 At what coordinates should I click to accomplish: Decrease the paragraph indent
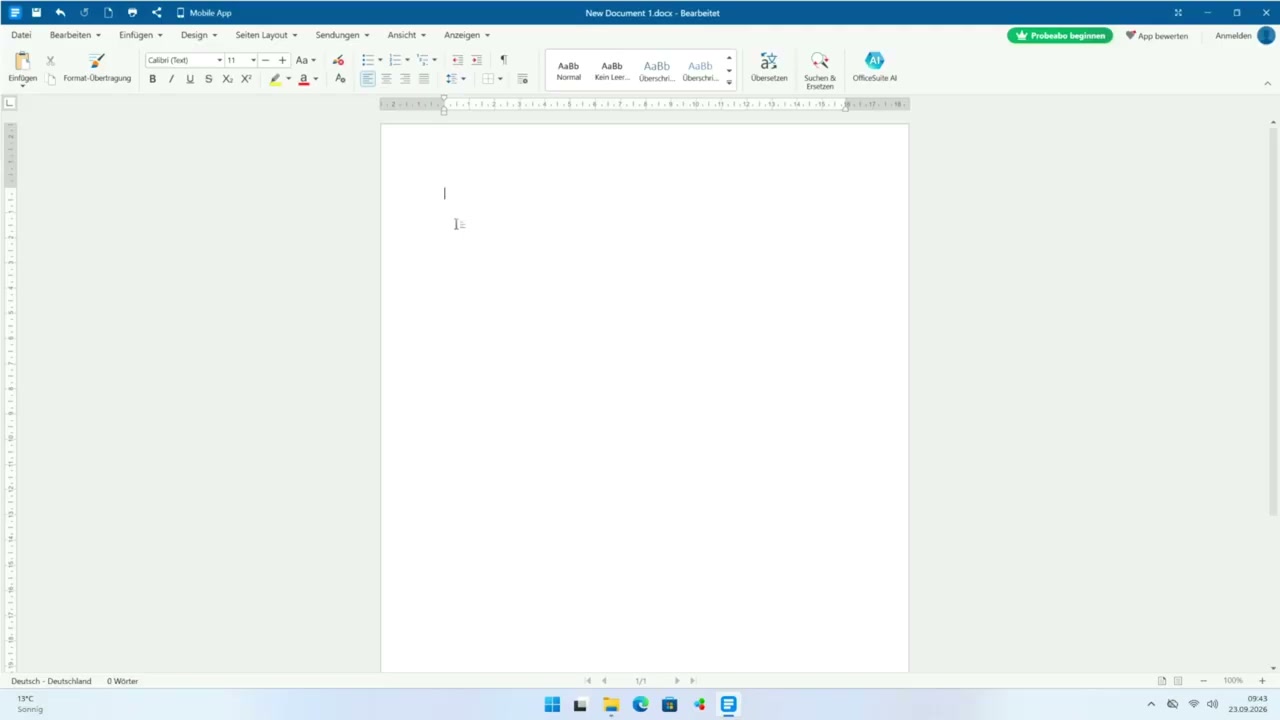click(458, 60)
